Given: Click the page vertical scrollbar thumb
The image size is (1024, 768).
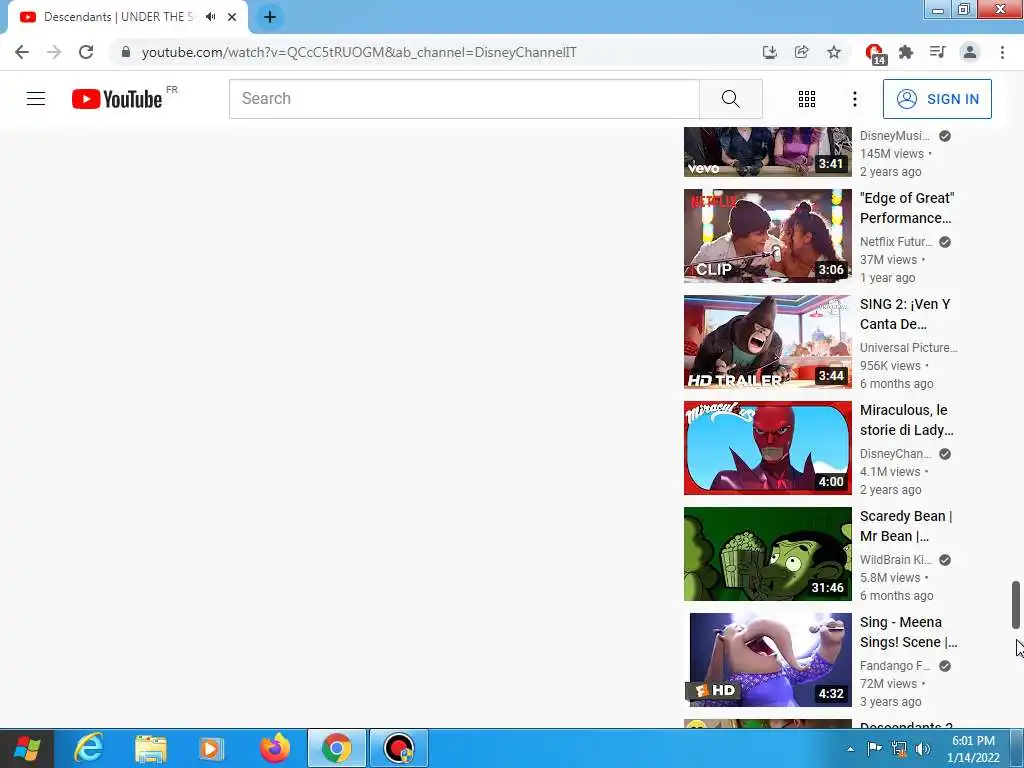Looking at the screenshot, I should (x=1016, y=605).
